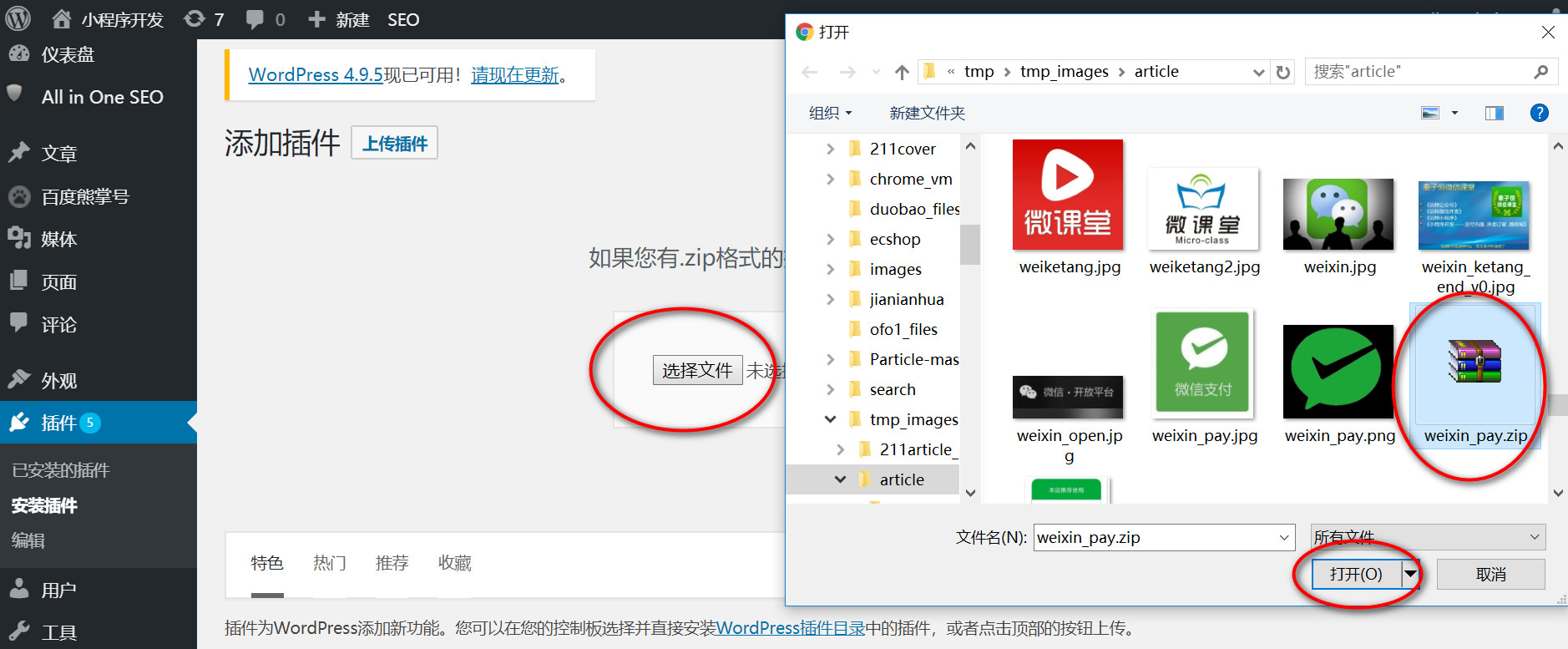
Task: Go back in the file dialog
Action: (810, 72)
